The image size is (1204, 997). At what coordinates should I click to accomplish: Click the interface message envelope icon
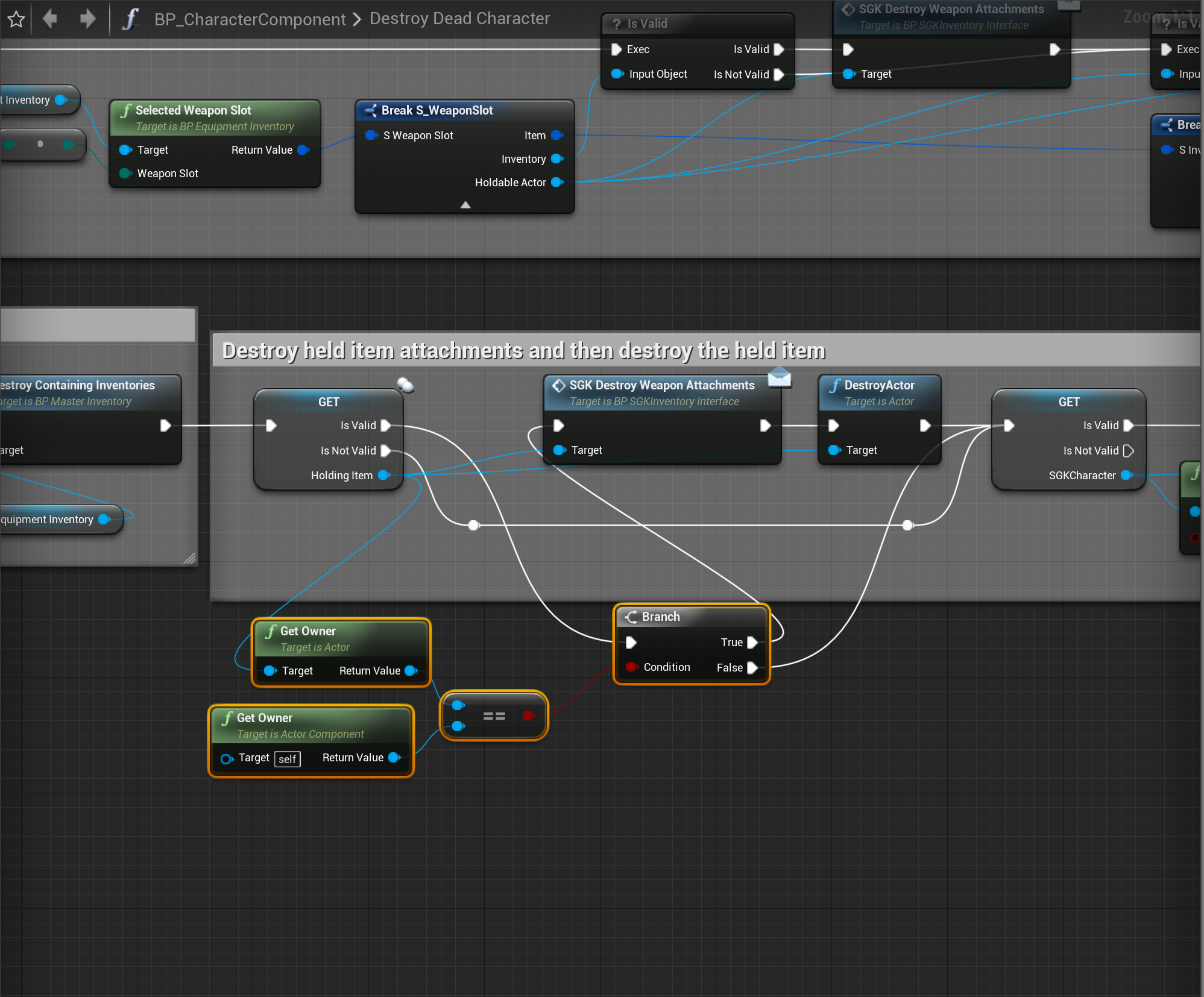779,377
